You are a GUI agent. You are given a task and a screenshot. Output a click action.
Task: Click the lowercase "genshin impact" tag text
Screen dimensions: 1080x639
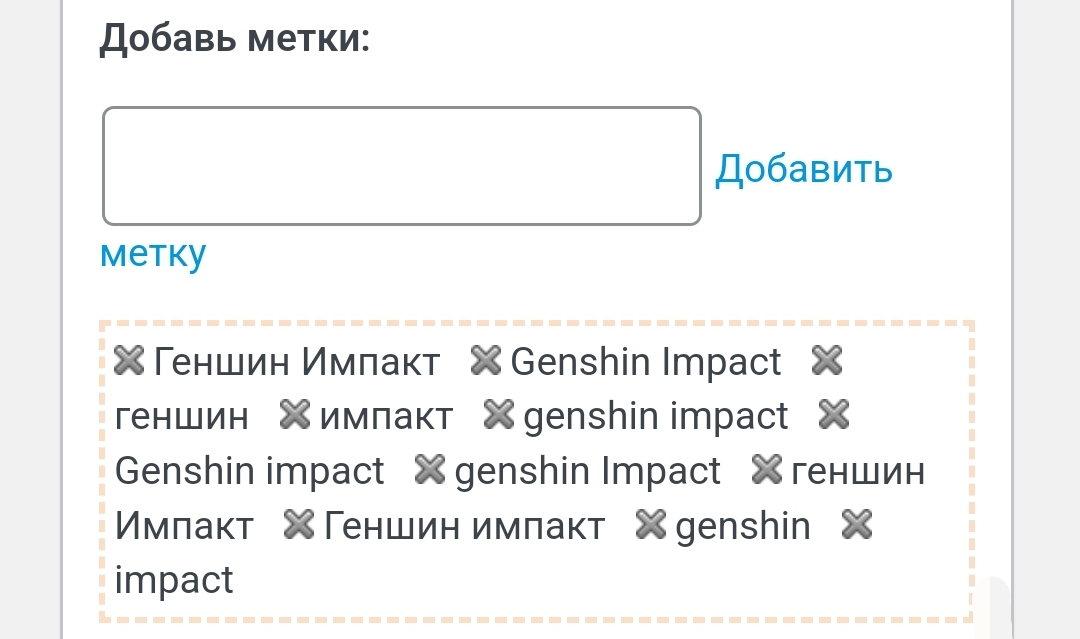point(656,416)
